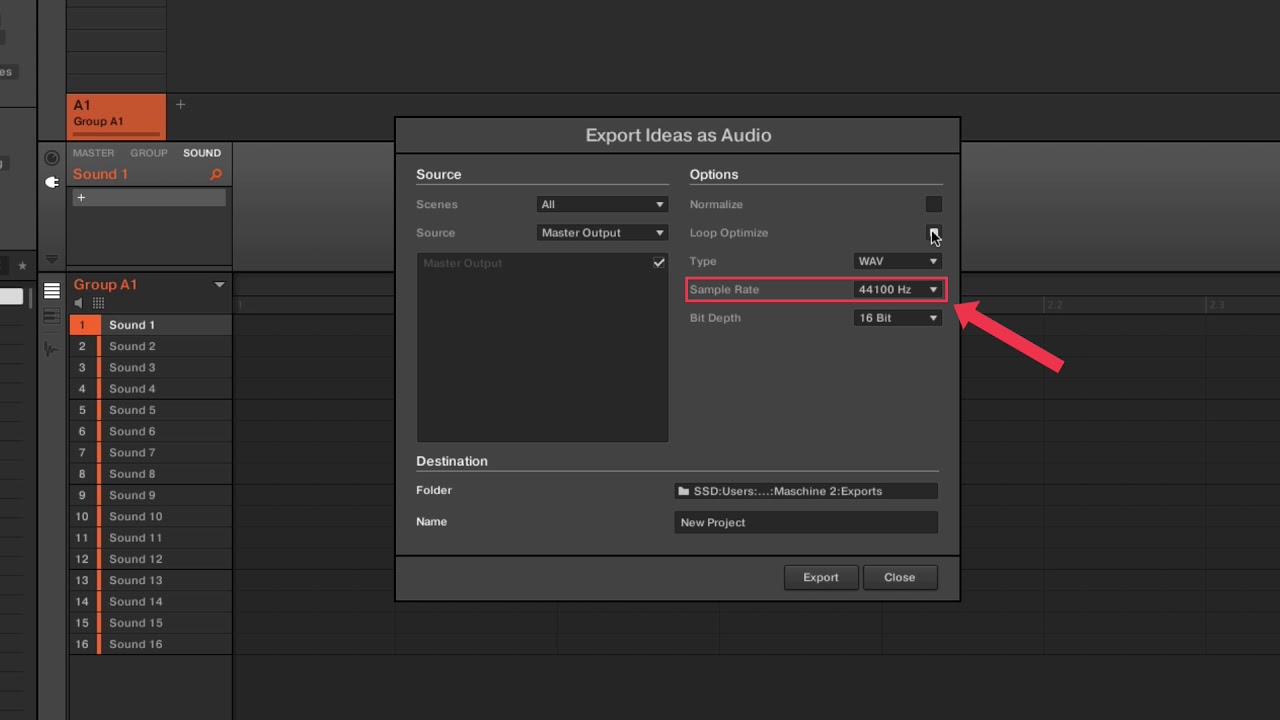
Task: Select the A1 Group A1 tab
Action: click(x=116, y=116)
